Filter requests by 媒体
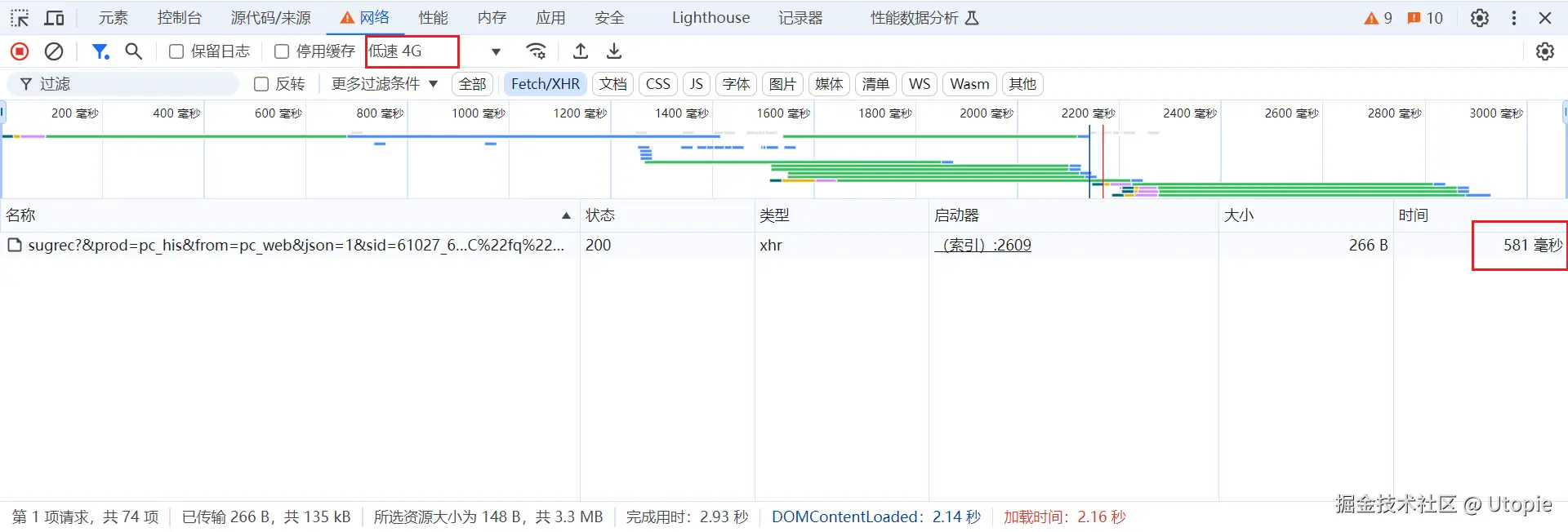This screenshot has height=532, width=1568. (829, 84)
